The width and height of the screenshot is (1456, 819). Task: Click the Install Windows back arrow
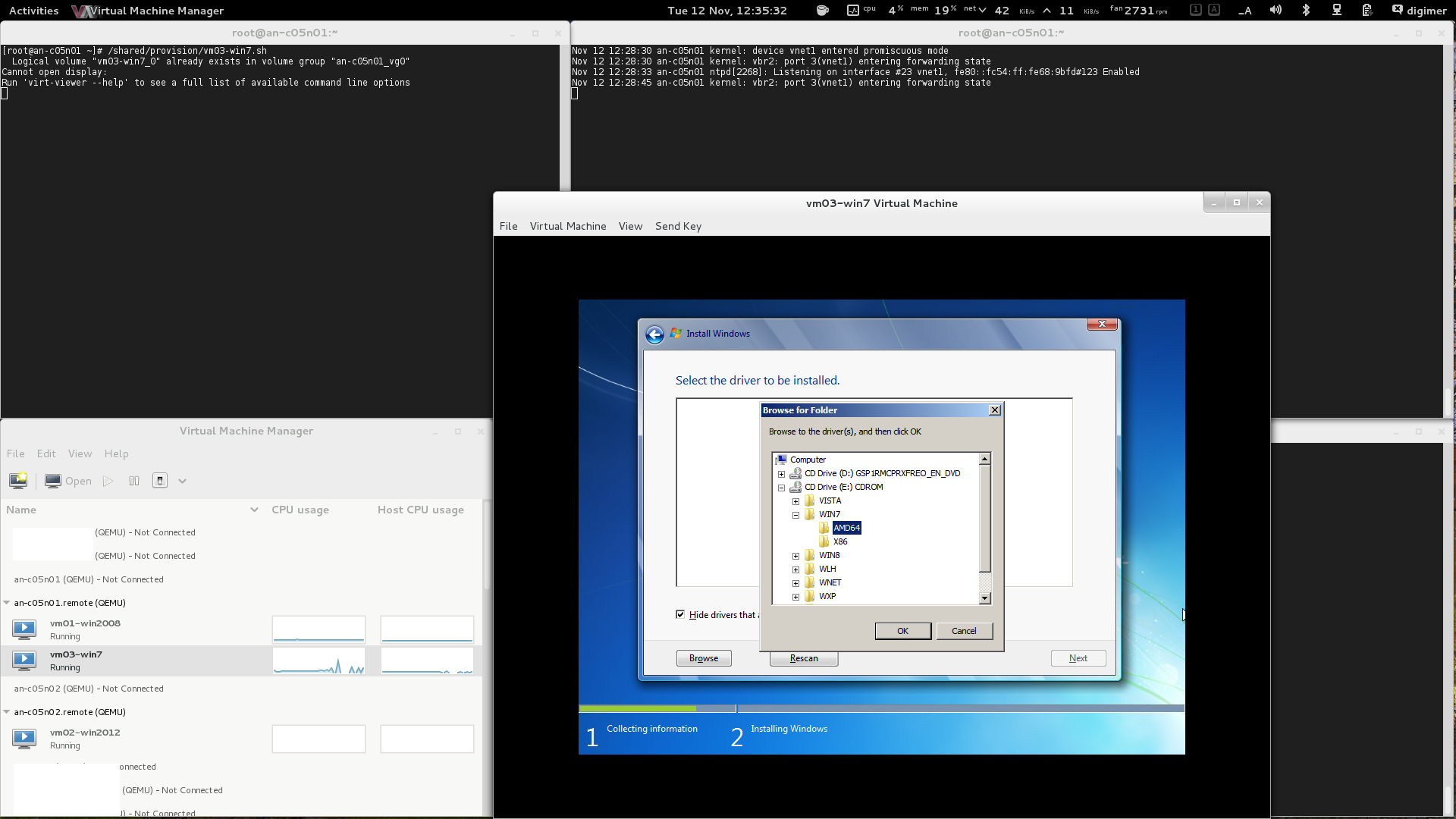click(655, 334)
